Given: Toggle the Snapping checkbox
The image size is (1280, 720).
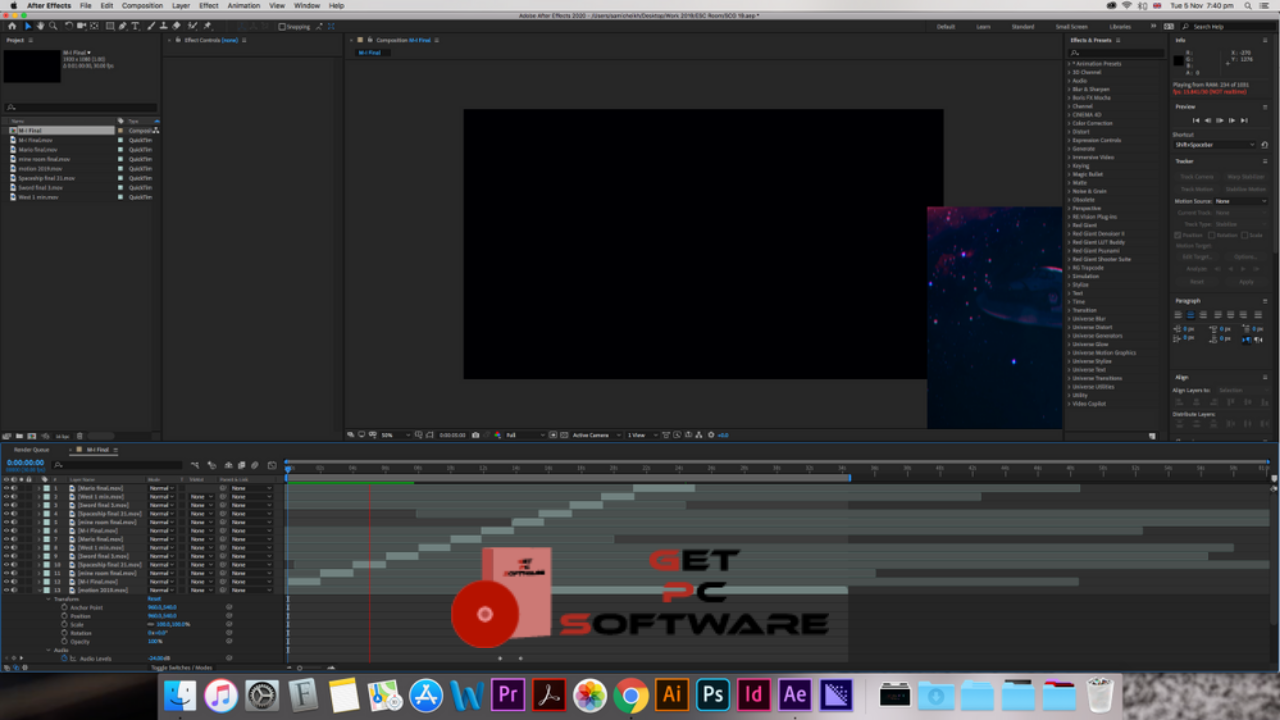Looking at the screenshot, I should click(x=282, y=26).
